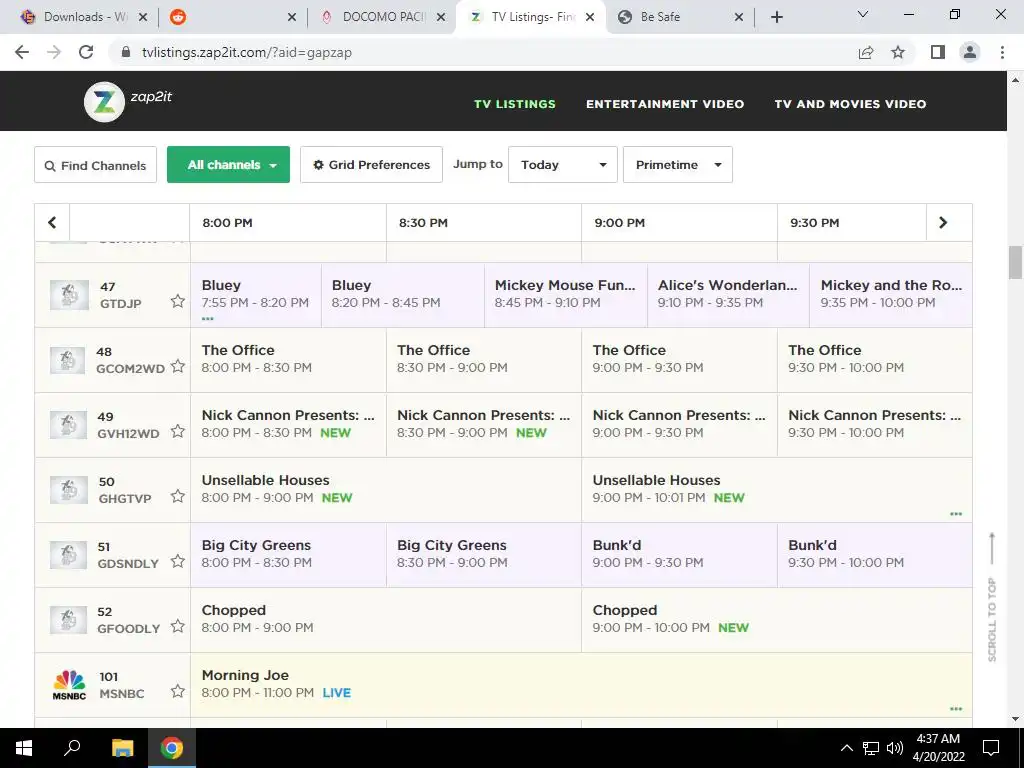Screen dimensions: 1024x768
Task: Open Entertainment Video nav item
Action: coord(665,104)
